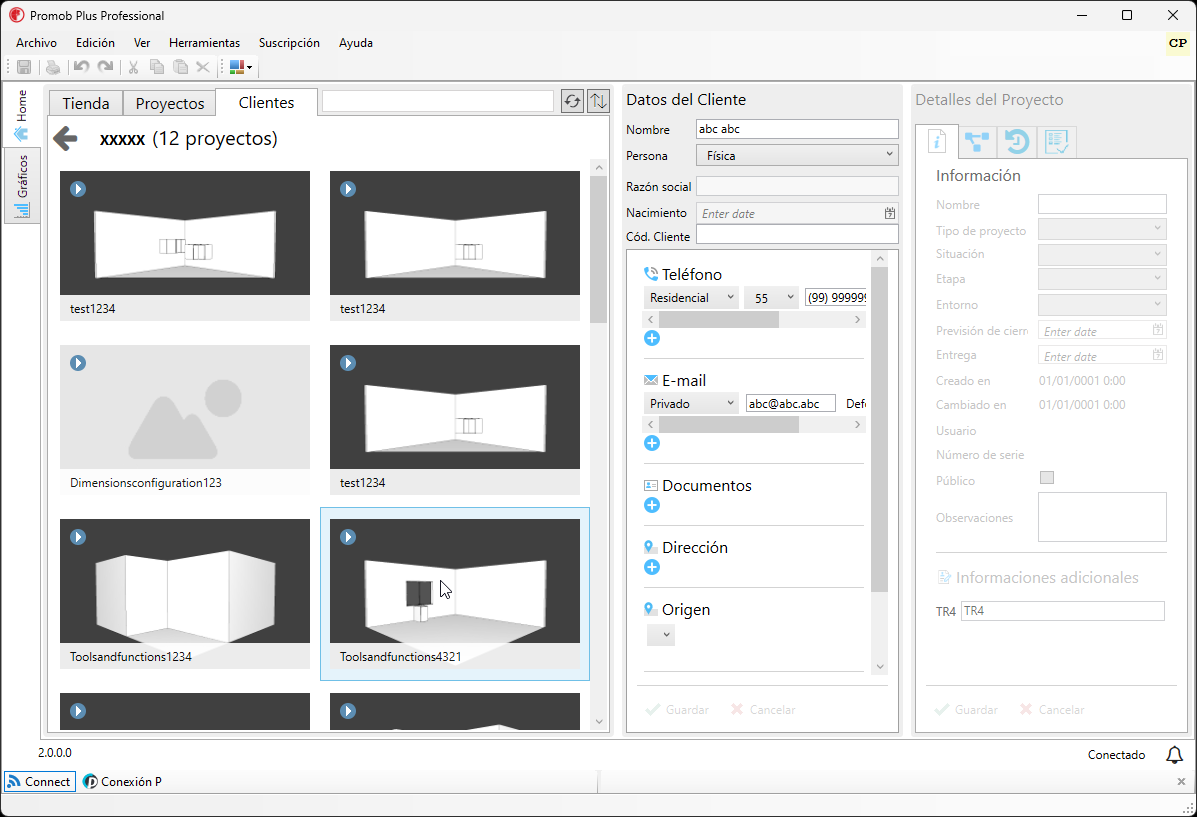Image resolution: width=1201 pixels, height=824 pixels.
Task: Click the Copy icon in the toolbar
Action: (157, 67)
